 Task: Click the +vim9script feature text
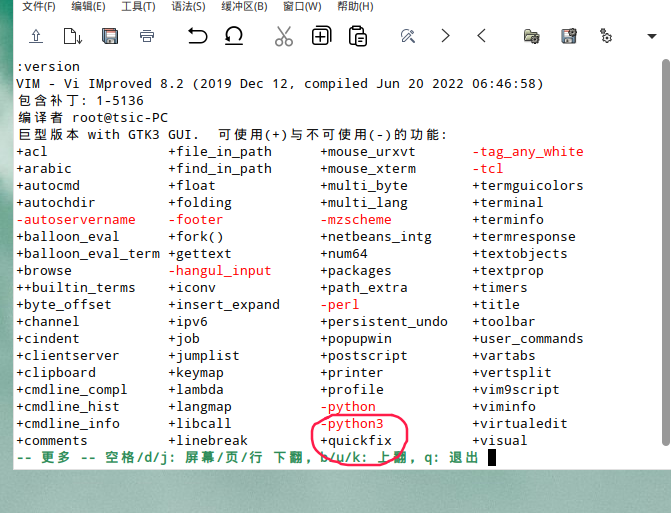click(x=516, y=390)
